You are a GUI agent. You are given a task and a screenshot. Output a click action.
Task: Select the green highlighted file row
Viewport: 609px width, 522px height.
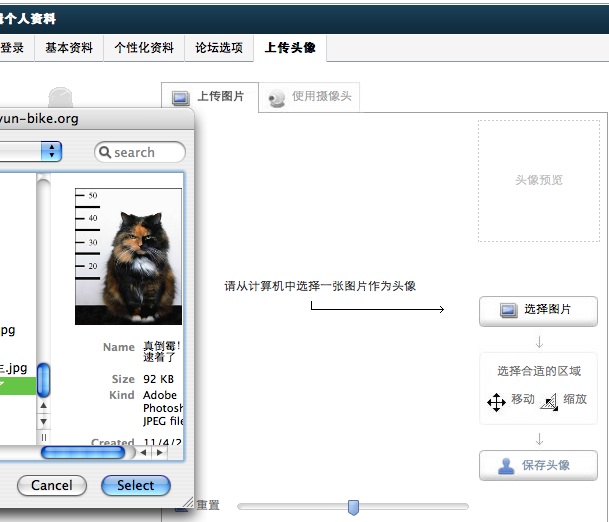click(18, 385)
